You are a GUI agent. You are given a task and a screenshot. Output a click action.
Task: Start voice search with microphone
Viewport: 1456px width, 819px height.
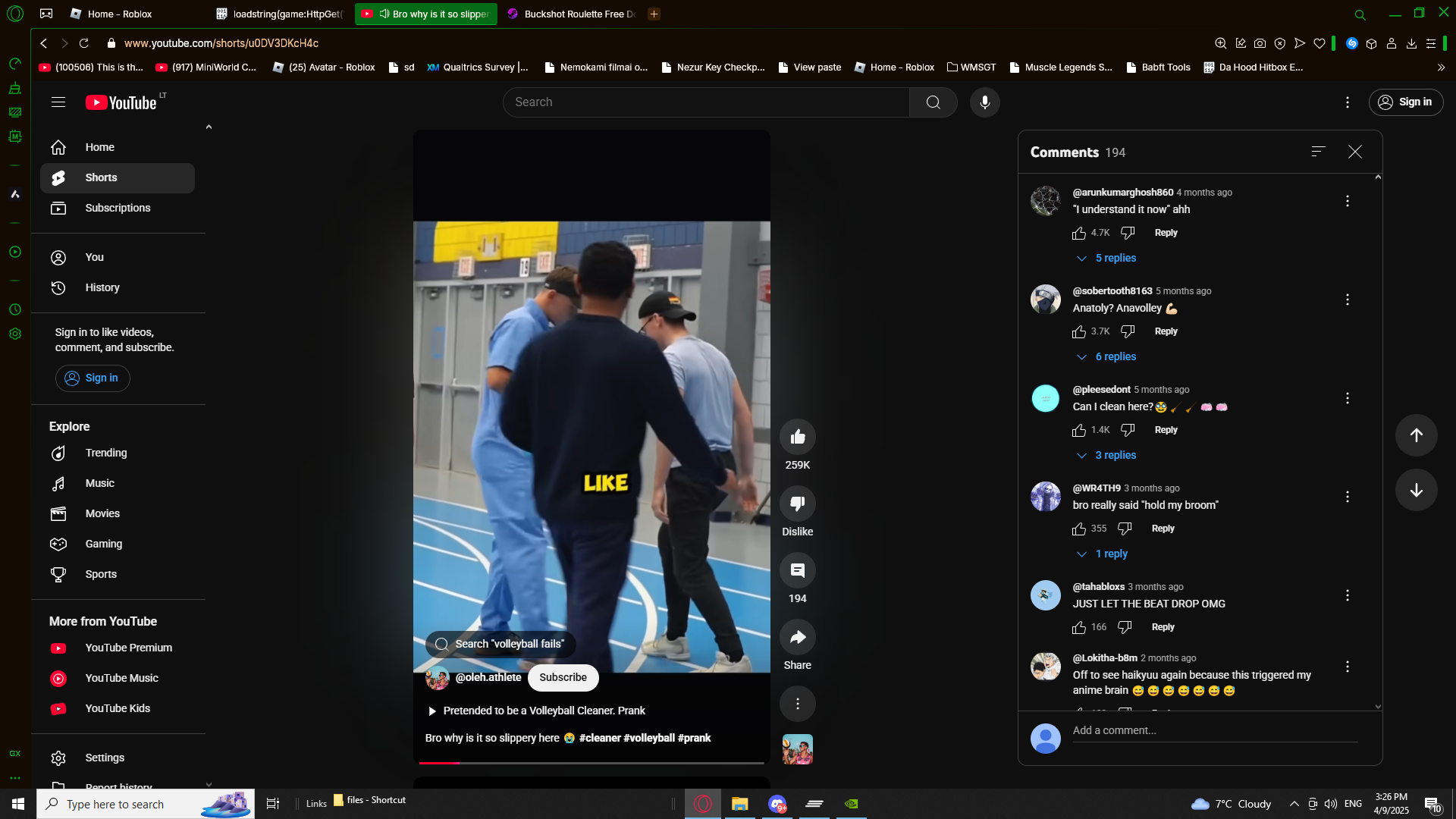point(984,102)
